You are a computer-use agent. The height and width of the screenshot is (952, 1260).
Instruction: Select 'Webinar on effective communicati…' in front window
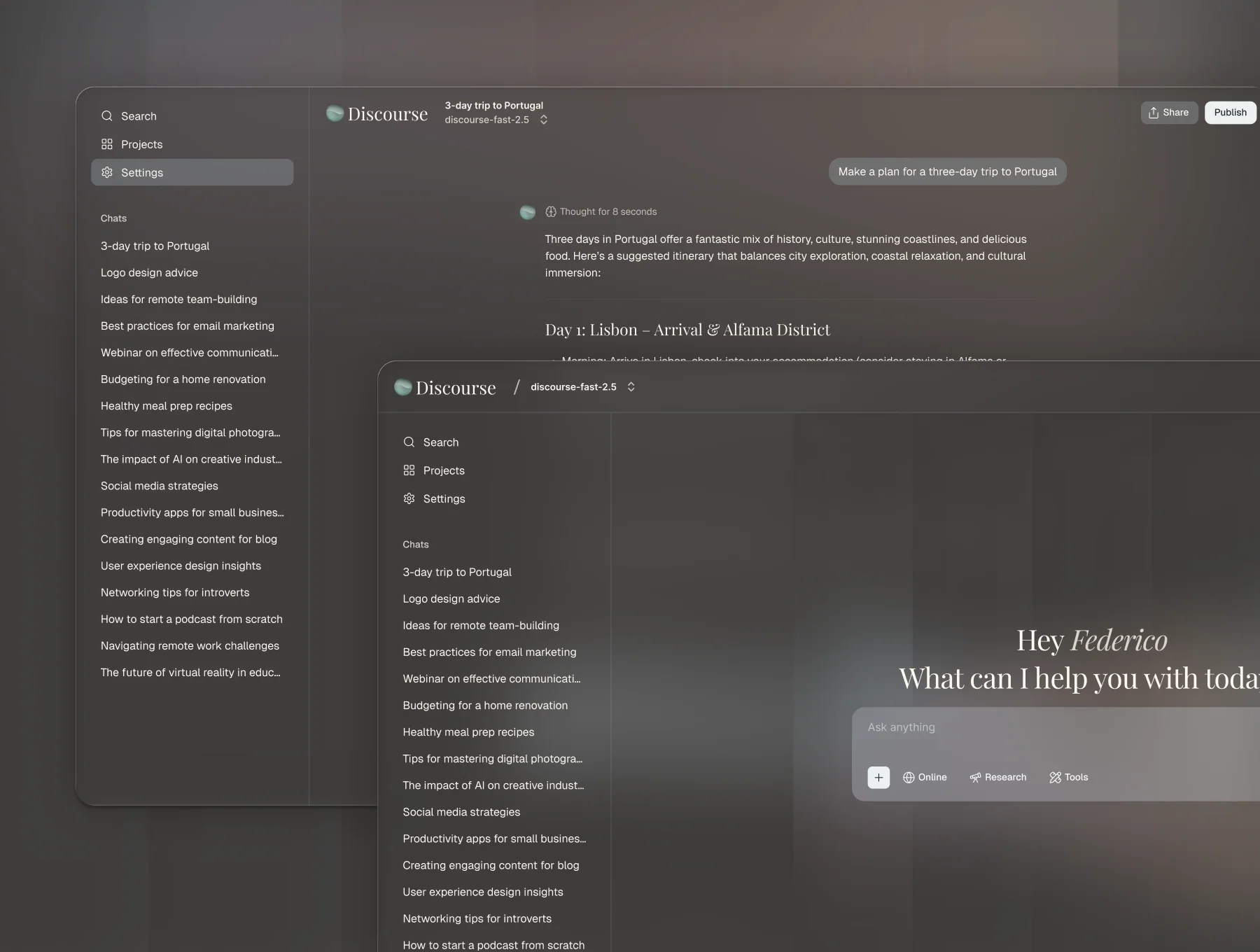click(492, 679)
